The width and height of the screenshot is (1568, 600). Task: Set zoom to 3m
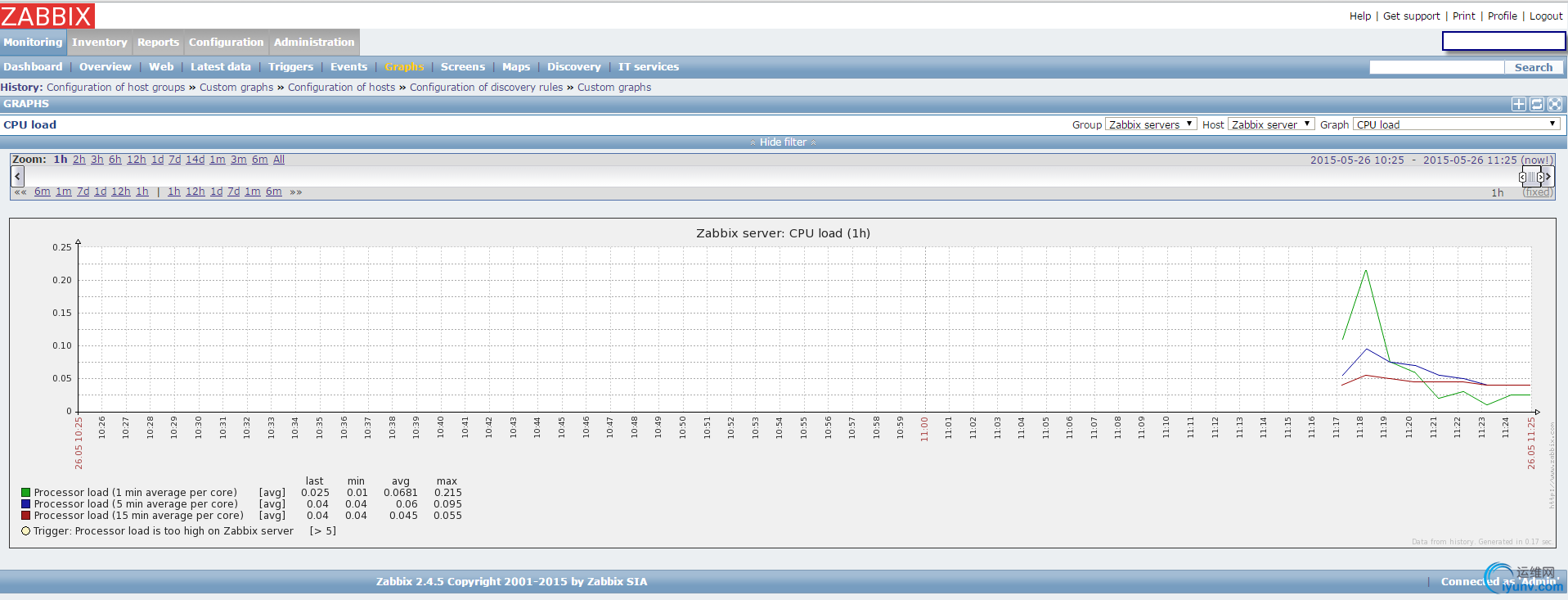click(239, 160)
